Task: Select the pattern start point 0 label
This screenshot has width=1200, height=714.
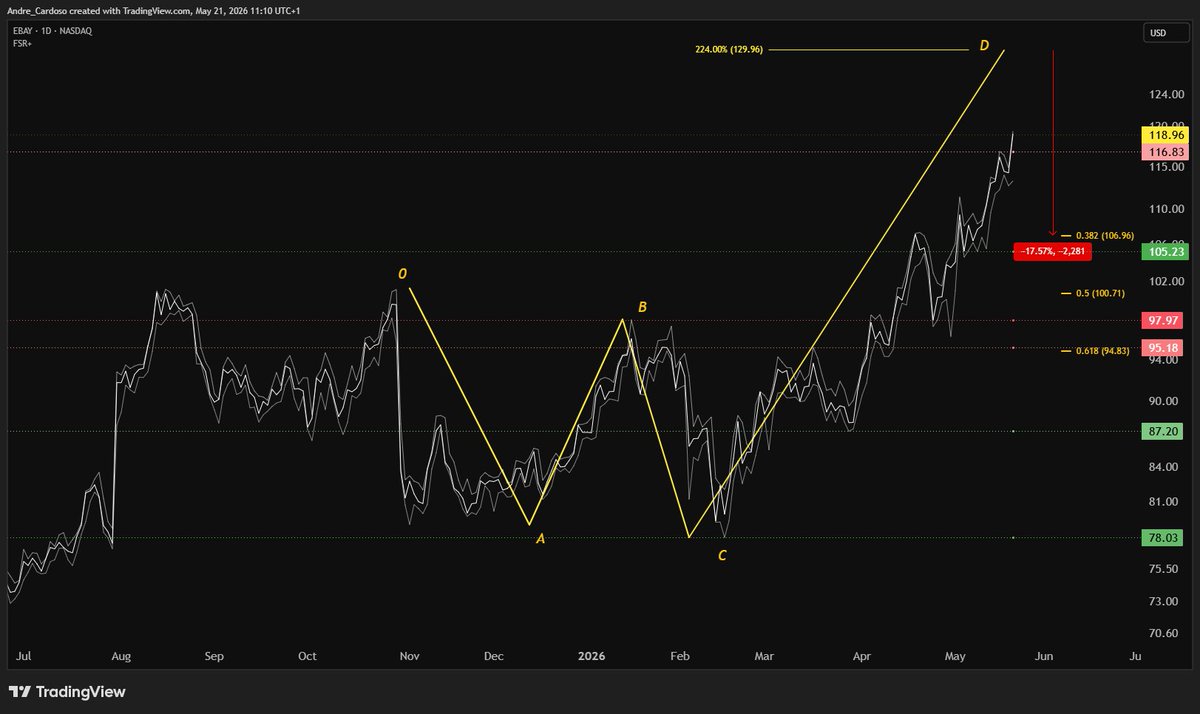Action: pos(402,273)
